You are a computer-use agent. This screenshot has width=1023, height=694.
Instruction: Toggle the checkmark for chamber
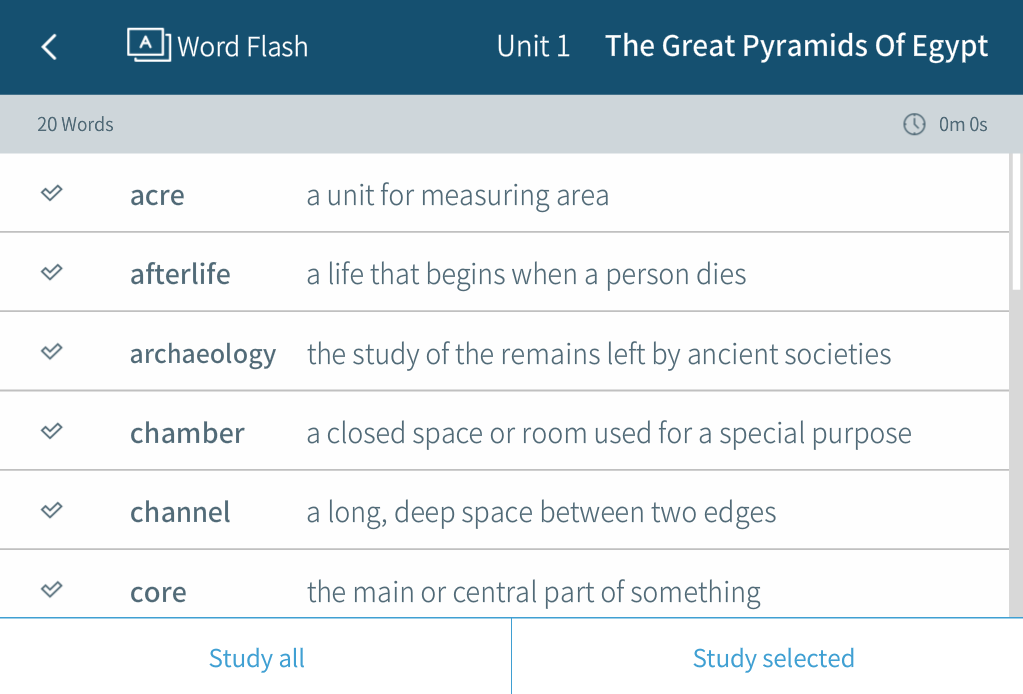tap(52, 431)
